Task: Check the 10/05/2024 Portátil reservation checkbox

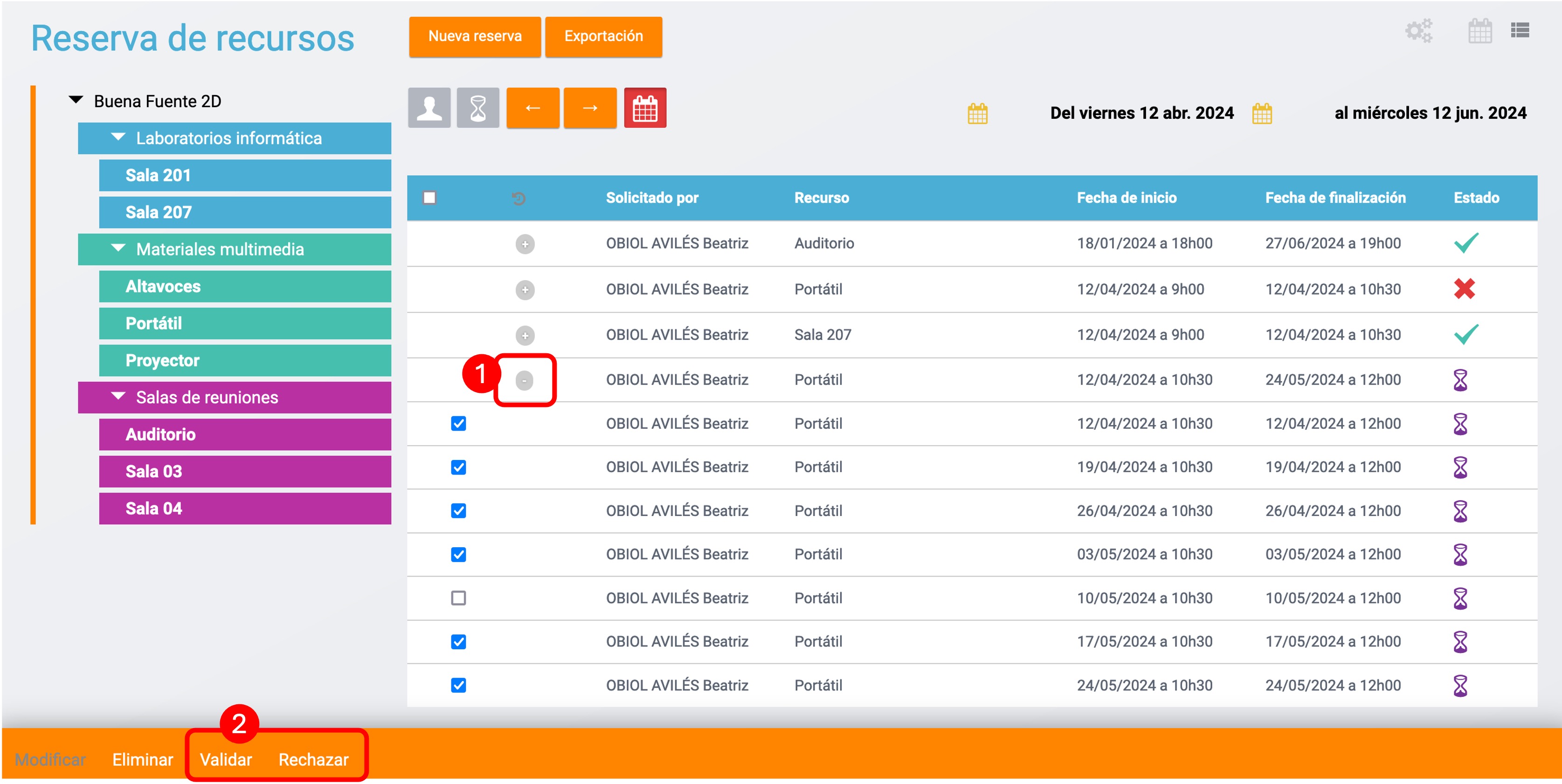Action: (x=458, y=598)
